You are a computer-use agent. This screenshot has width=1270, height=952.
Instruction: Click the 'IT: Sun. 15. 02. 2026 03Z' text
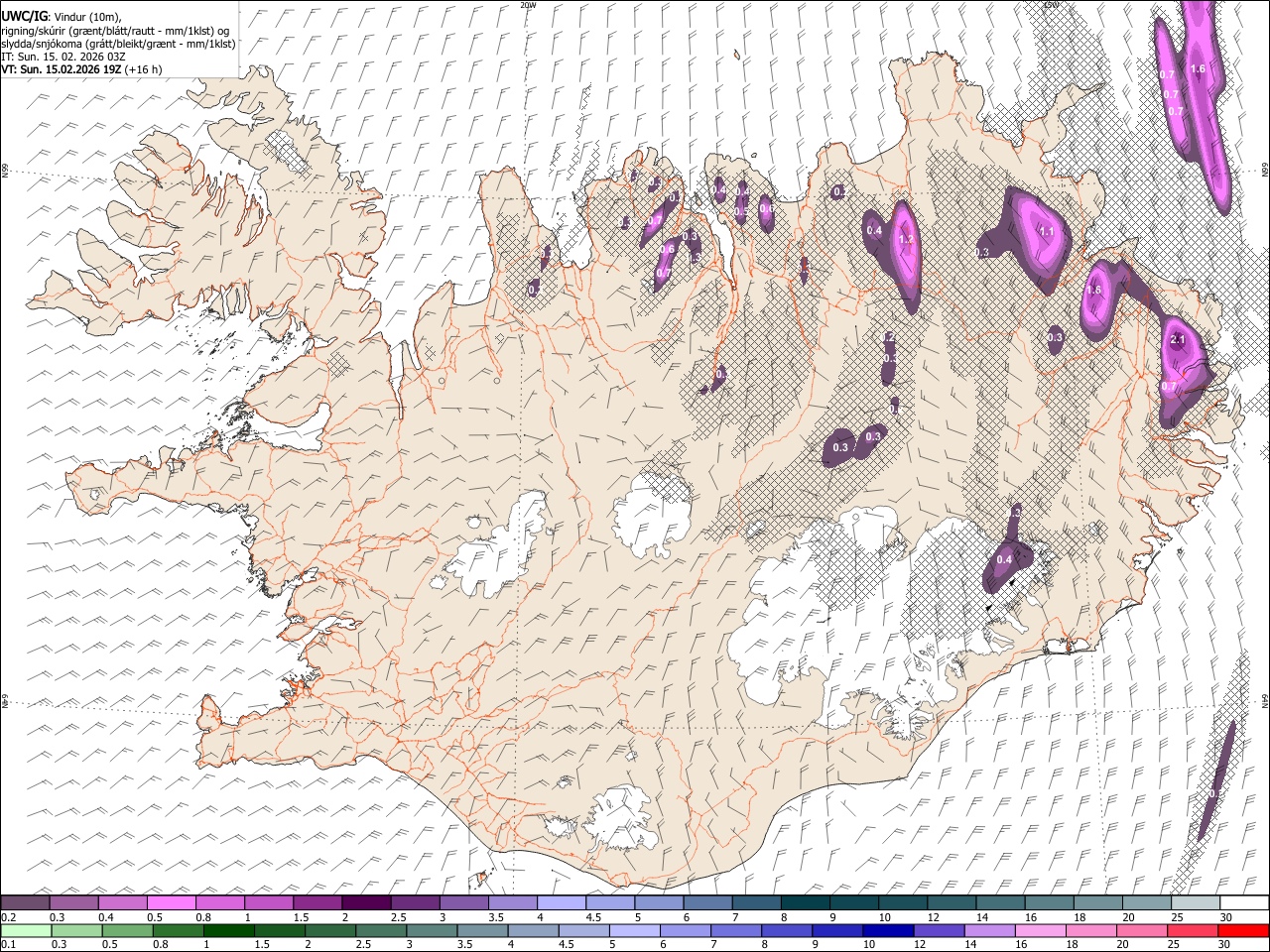(63, 57)
